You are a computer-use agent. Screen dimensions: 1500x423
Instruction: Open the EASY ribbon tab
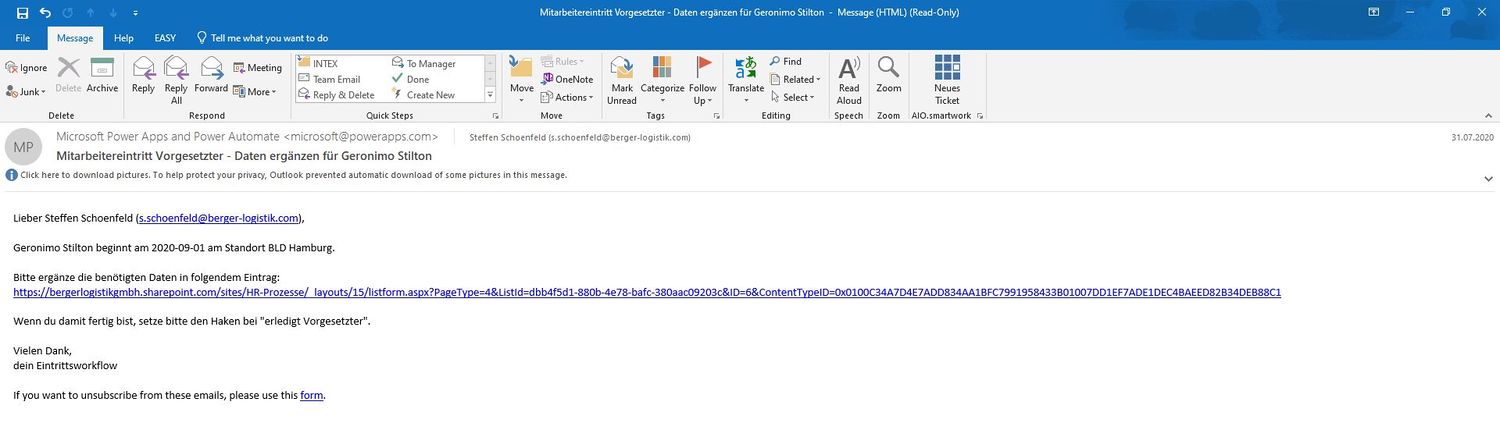[165, 38]
